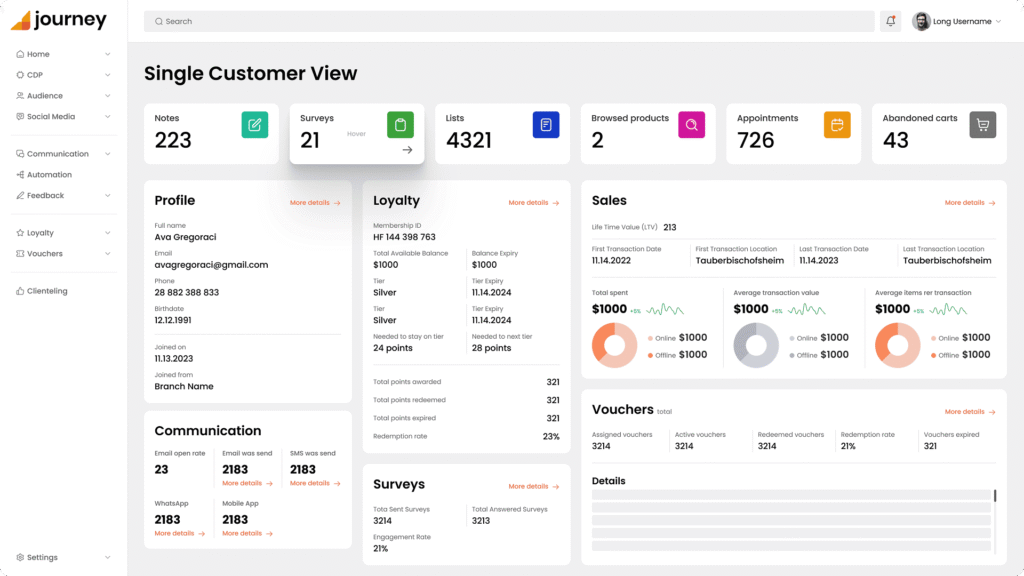This screenshot has height=576, width=1024.
Task: Click the Journey logo
Action: click(x=58, y=21)
